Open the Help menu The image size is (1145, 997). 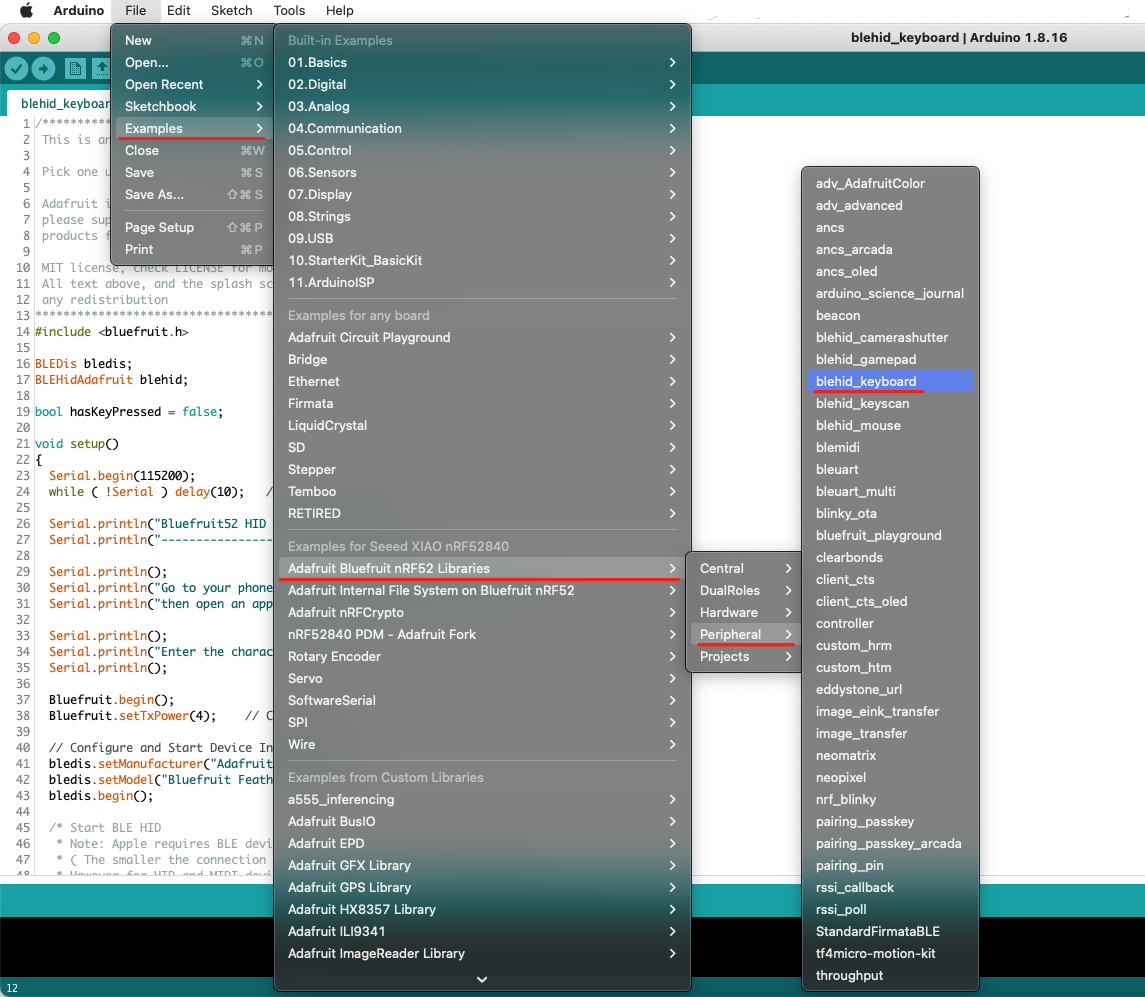tap(340, 10)
